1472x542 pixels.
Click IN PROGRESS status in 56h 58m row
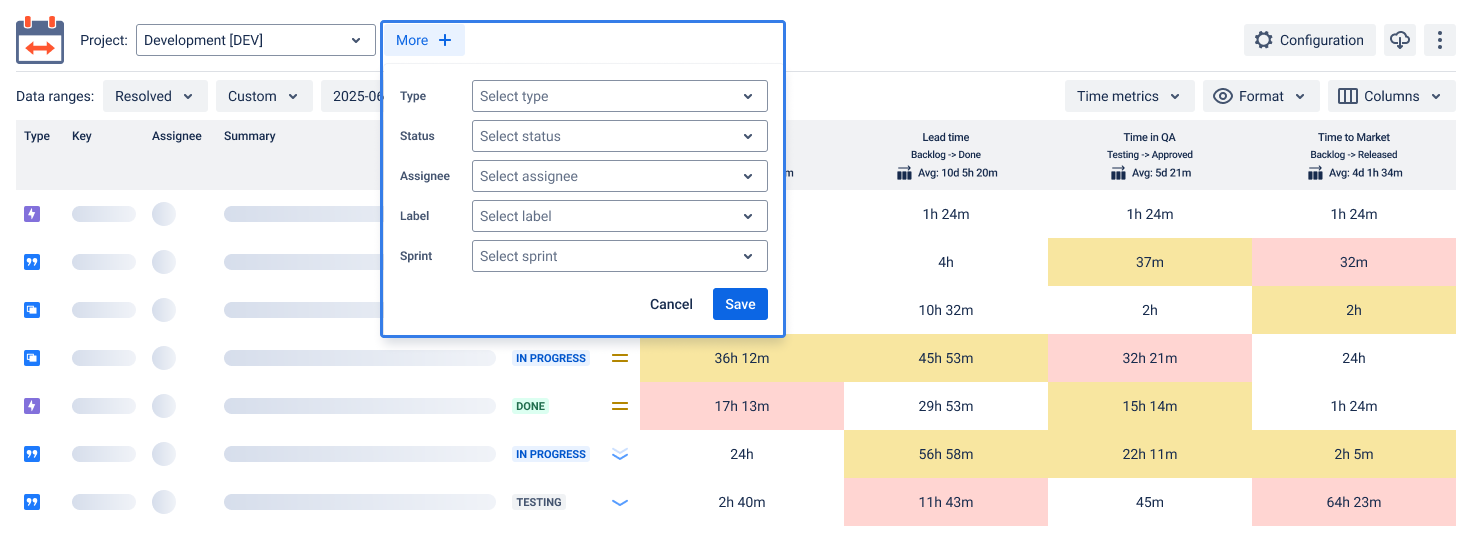(551, 454)
